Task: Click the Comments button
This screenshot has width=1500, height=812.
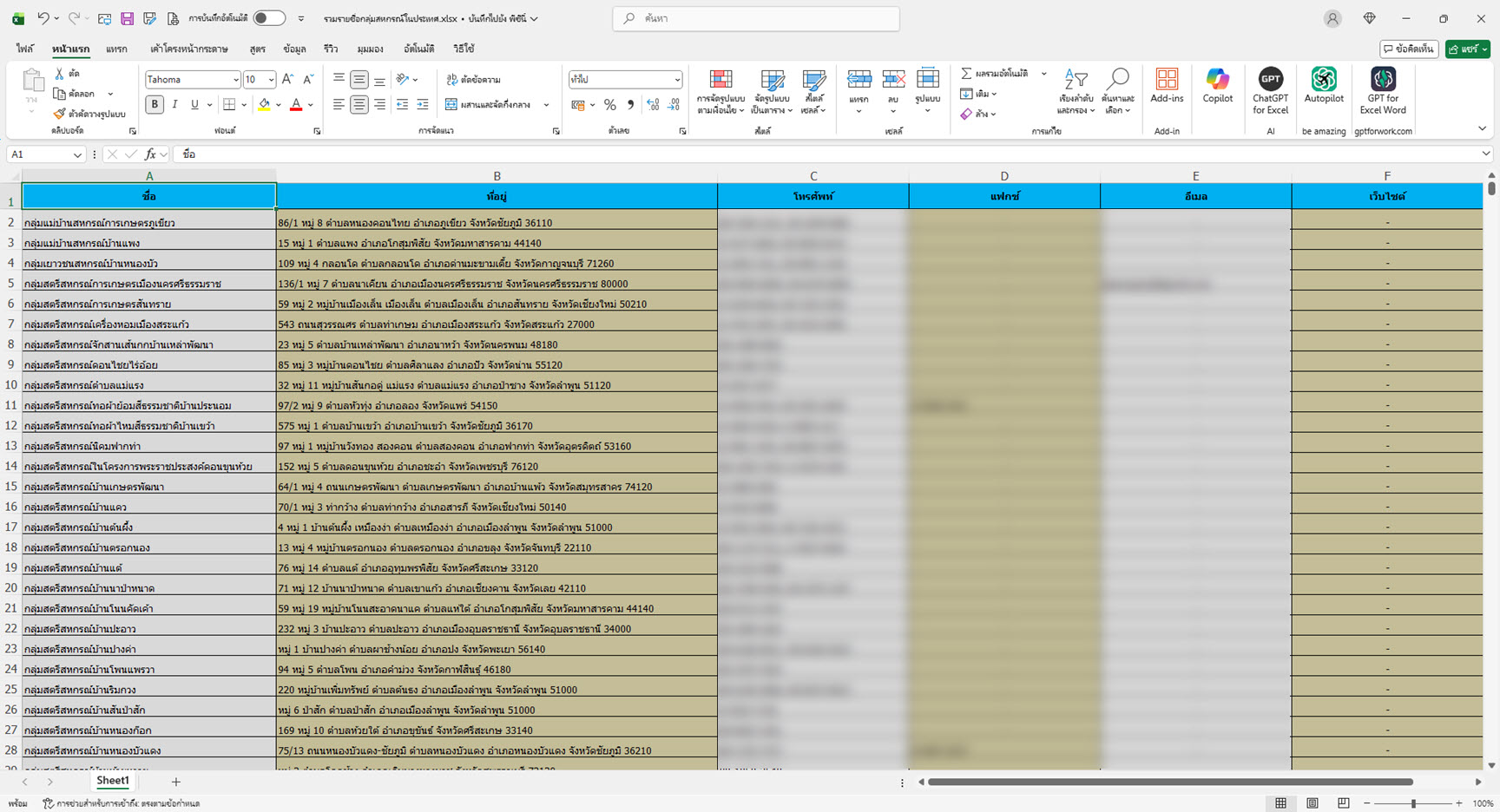Action: 1409,49
